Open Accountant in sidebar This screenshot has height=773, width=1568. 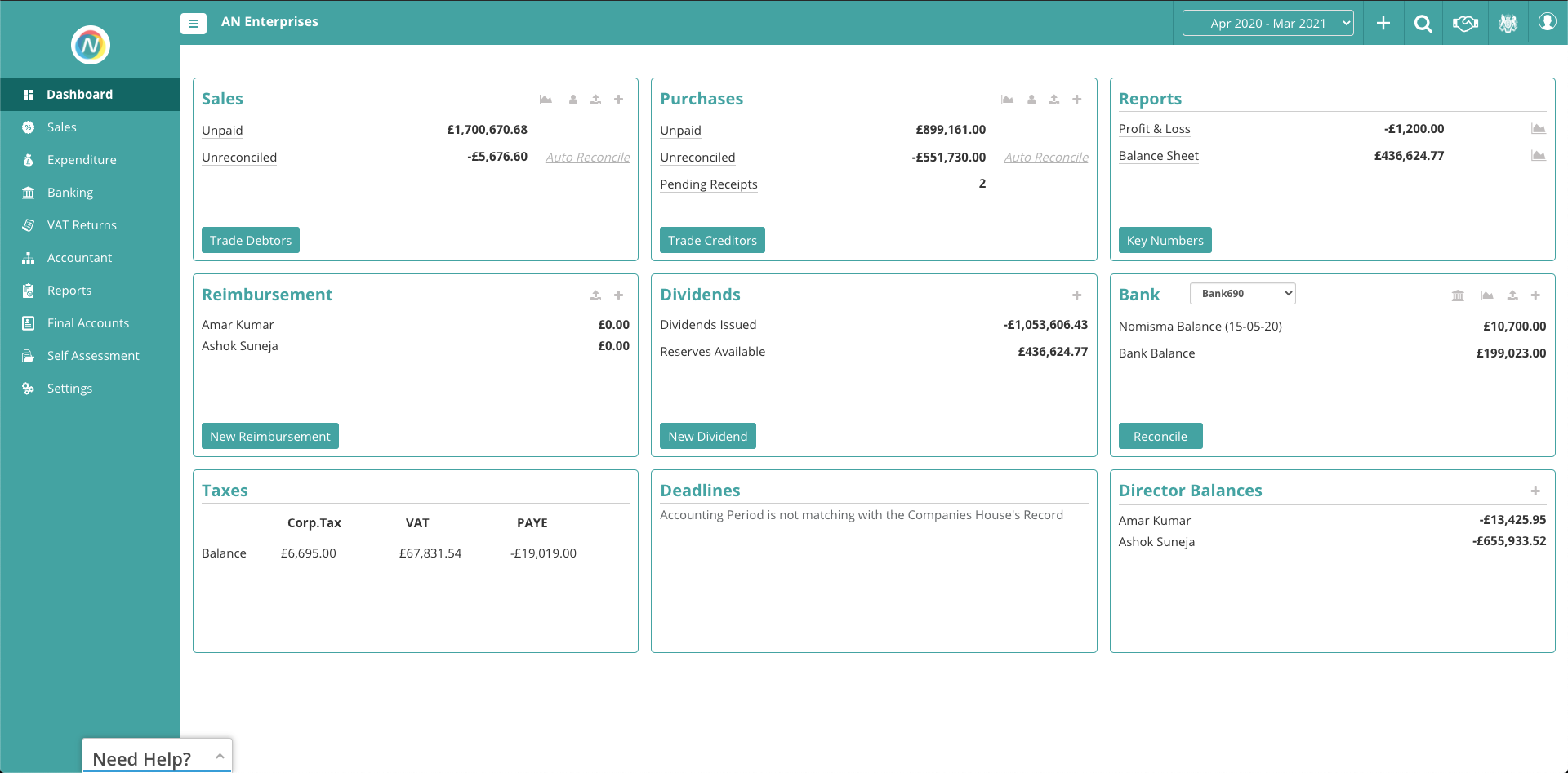(90, 258)
